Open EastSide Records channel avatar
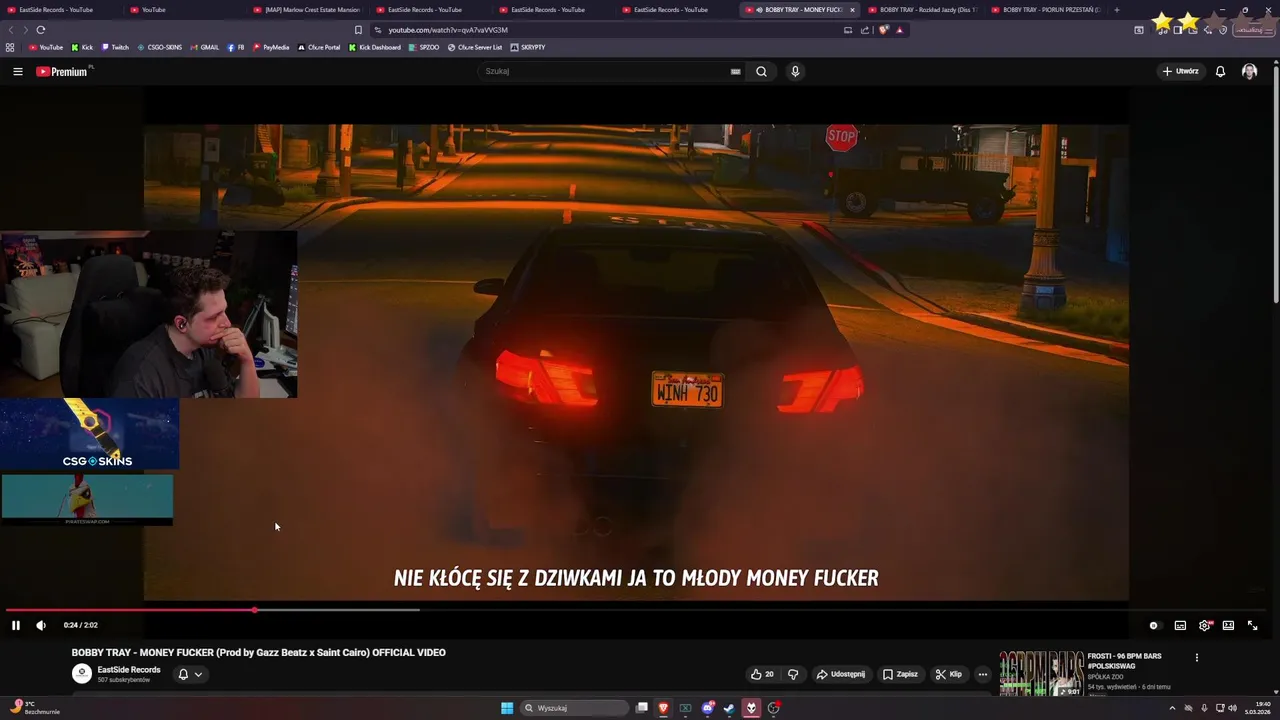The image size is (1280, 720). point(82,674)
